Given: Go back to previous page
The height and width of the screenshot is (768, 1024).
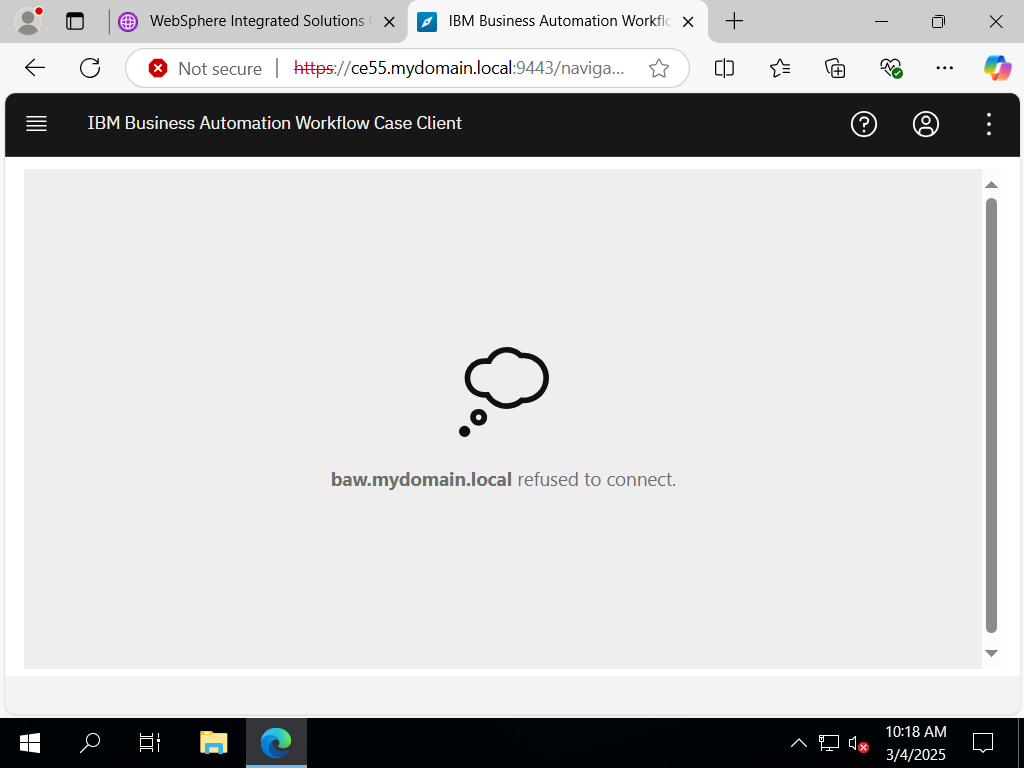Looking at the screenshot, I should [35, 68].
